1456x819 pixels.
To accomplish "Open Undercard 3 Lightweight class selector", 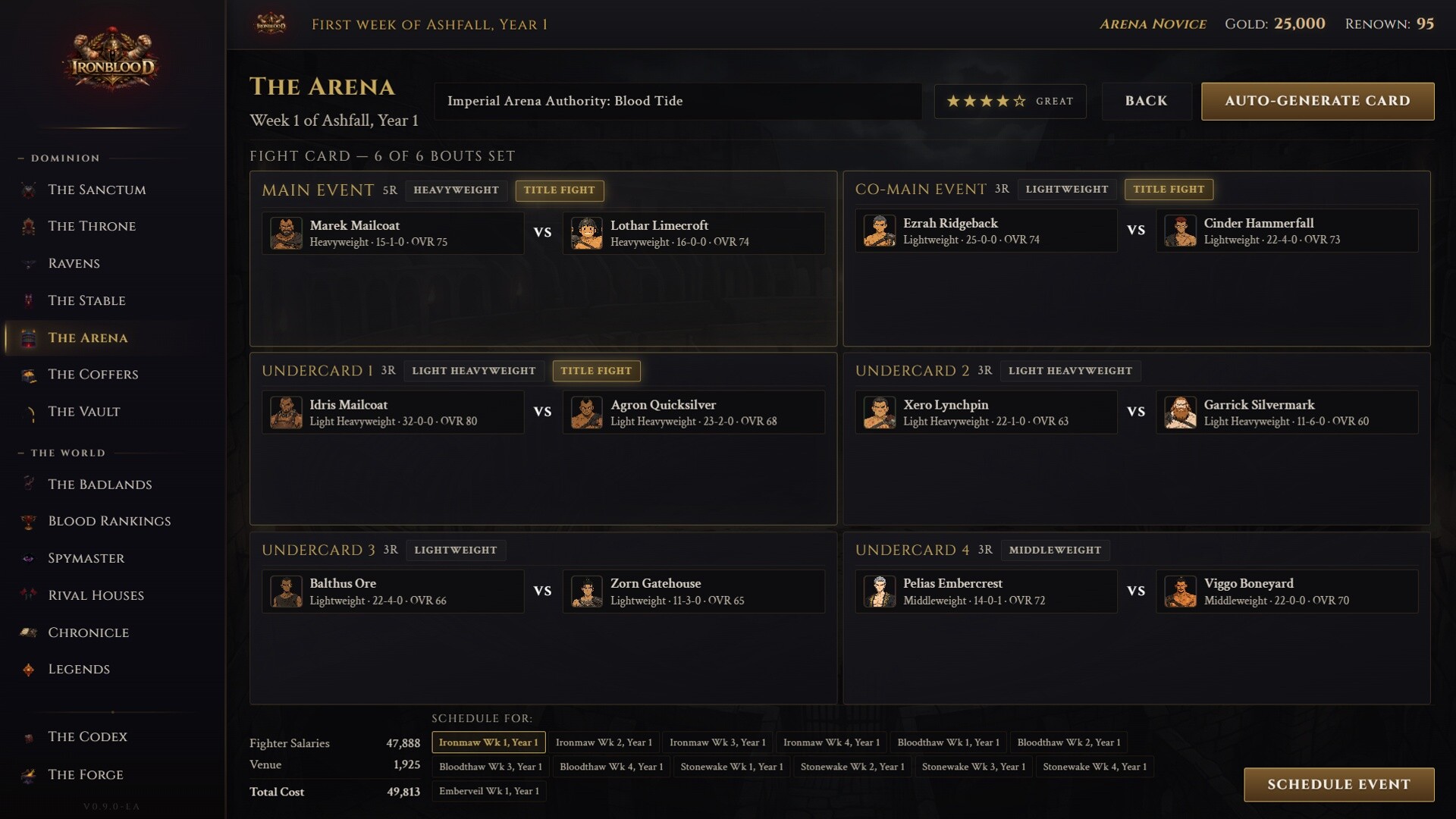I will coord(455,550).
